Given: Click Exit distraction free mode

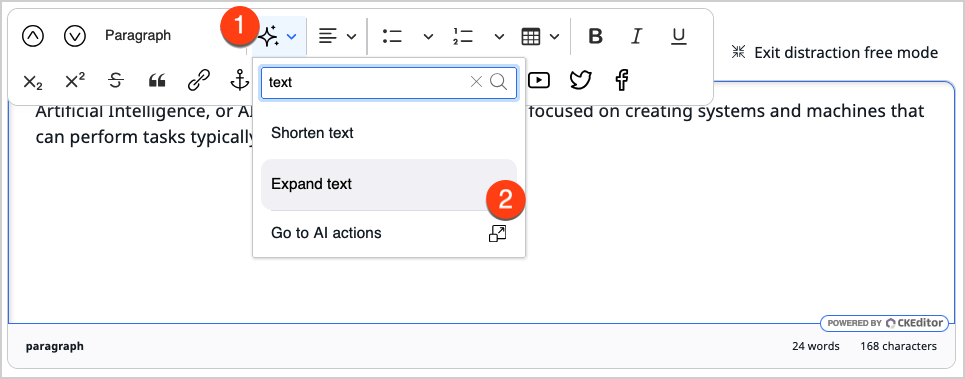Looking at the screenshot, I should coord(846,53).
